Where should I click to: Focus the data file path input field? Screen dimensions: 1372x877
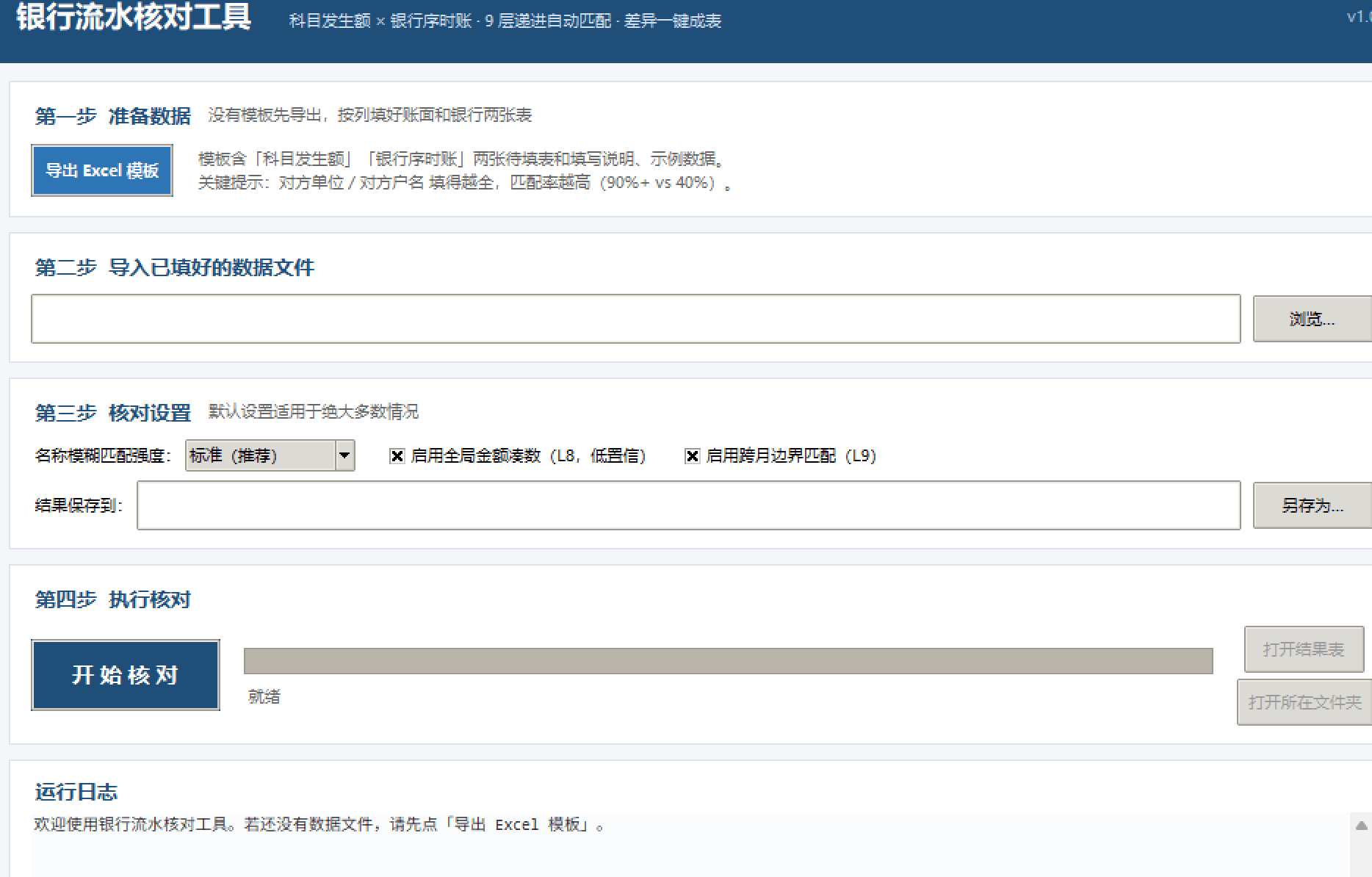point(636,319)
